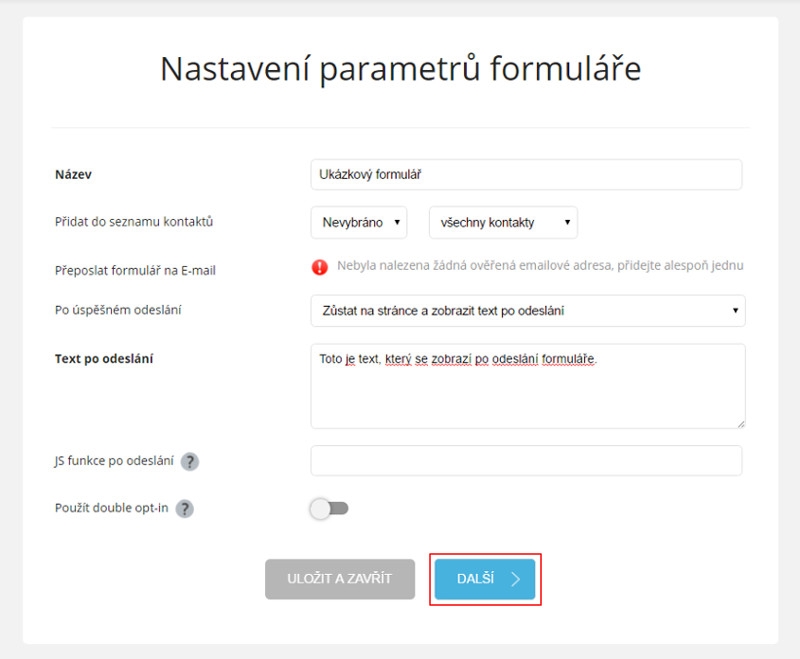Click the Text po odeslání label
This screenshot has height=659, width=800.
[104, 359]
